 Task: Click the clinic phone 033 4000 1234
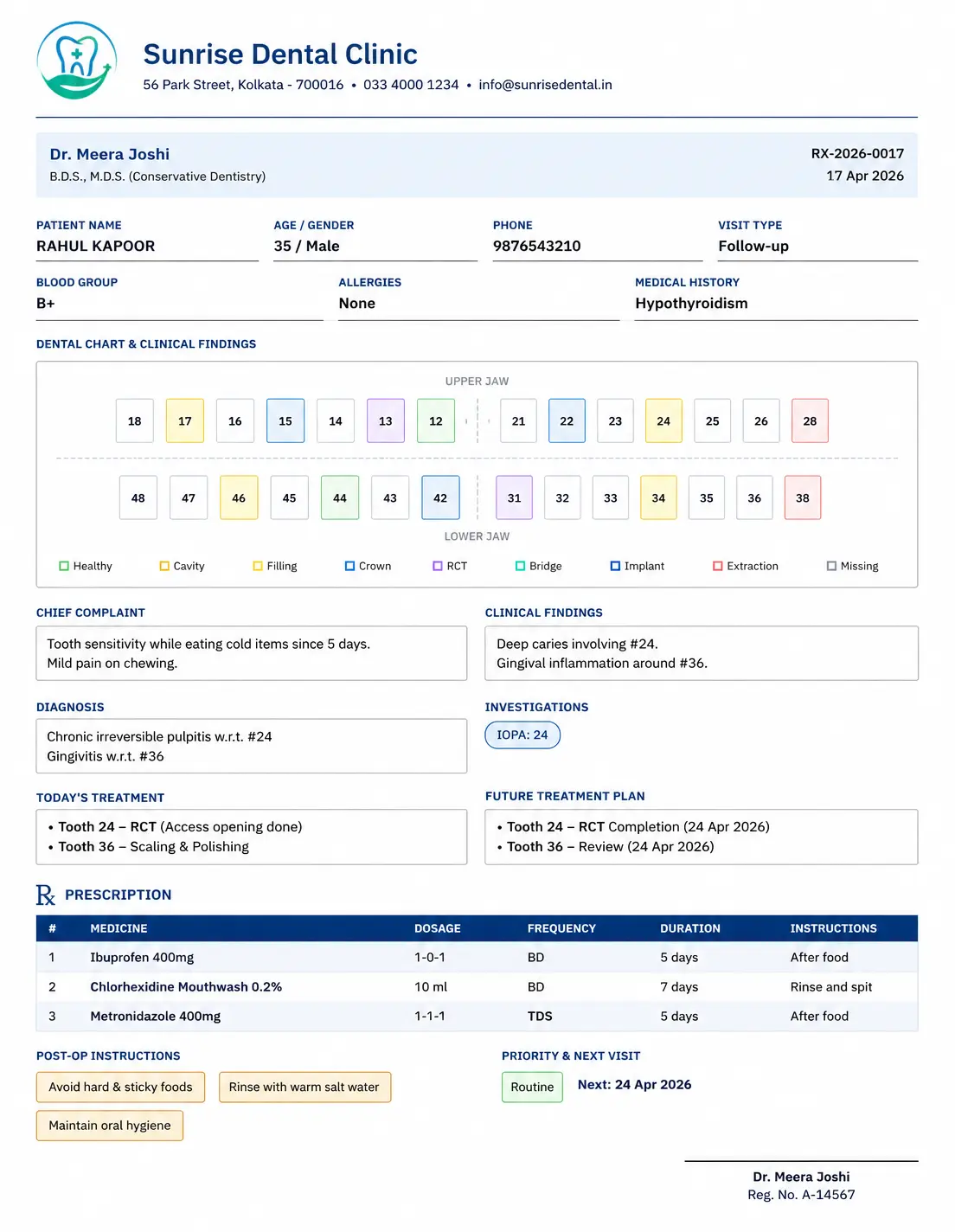pyautogui.click(x=411, y=85)
